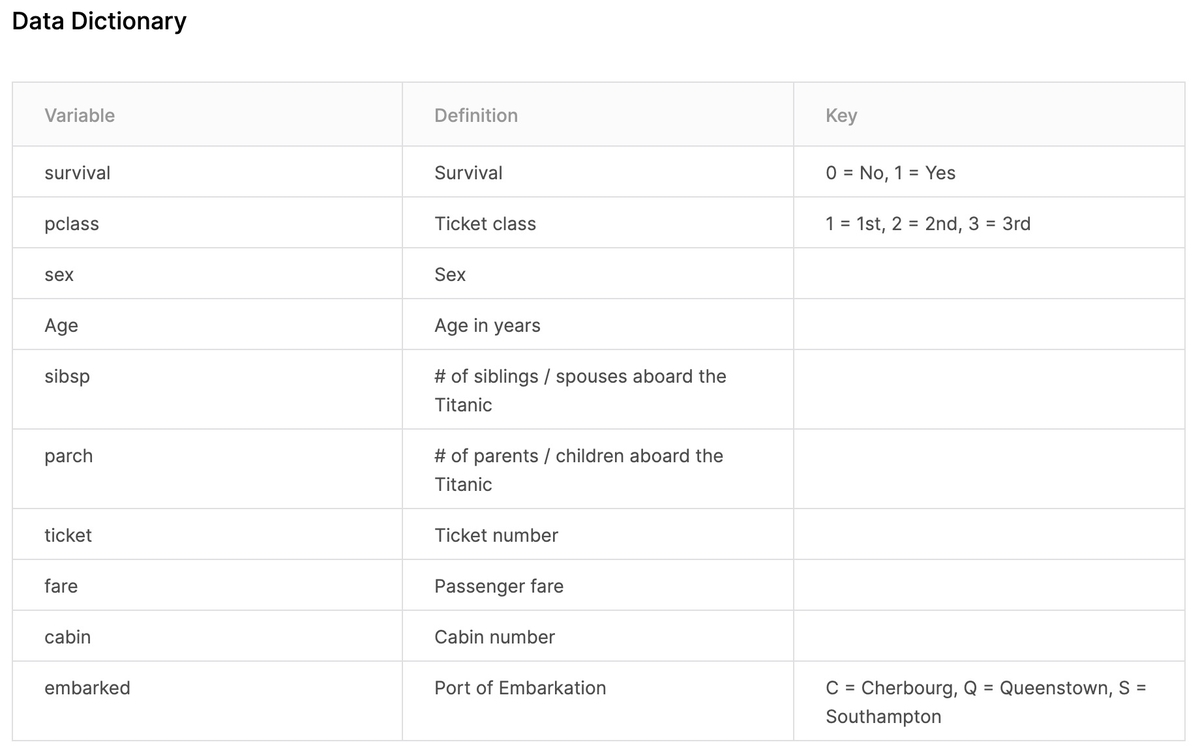Screen dimensions: 1200x753
Task: Select the parch variable cell
Action: (68, 456)
